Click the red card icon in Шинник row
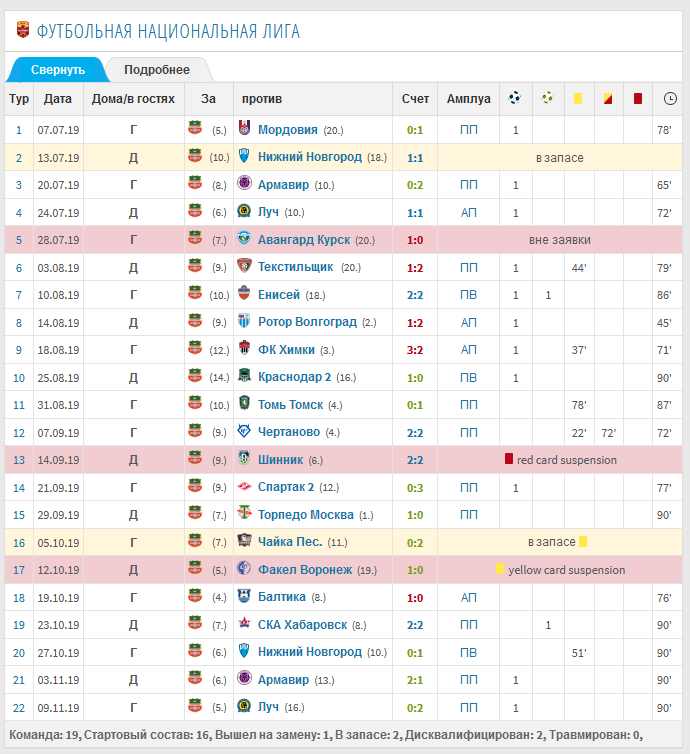690x754 pixels. (x=509, y=459)
